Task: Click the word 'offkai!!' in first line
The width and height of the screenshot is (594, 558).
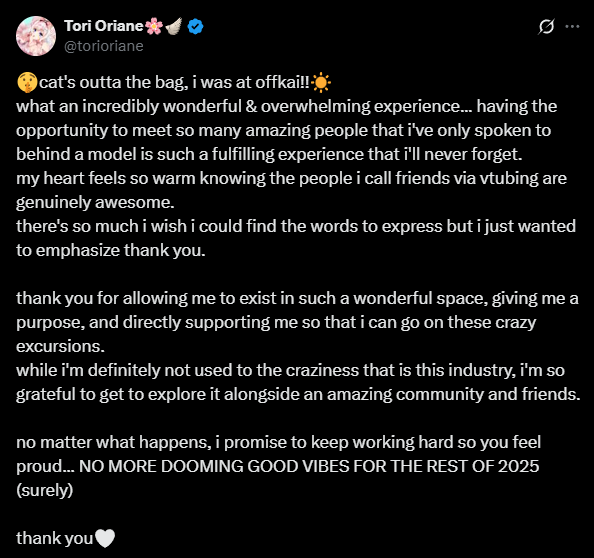Action: (282, 82)
